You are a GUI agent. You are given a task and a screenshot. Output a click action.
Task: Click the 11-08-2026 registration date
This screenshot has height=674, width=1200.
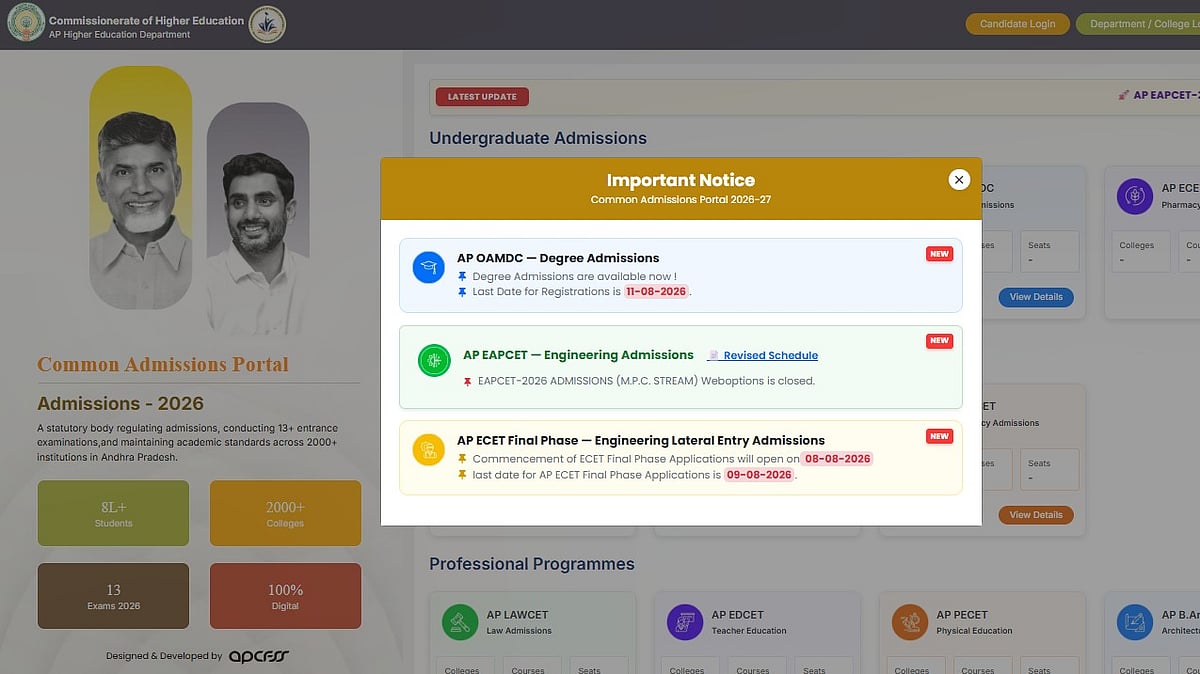pyautogui.click(x=656, y=292)
